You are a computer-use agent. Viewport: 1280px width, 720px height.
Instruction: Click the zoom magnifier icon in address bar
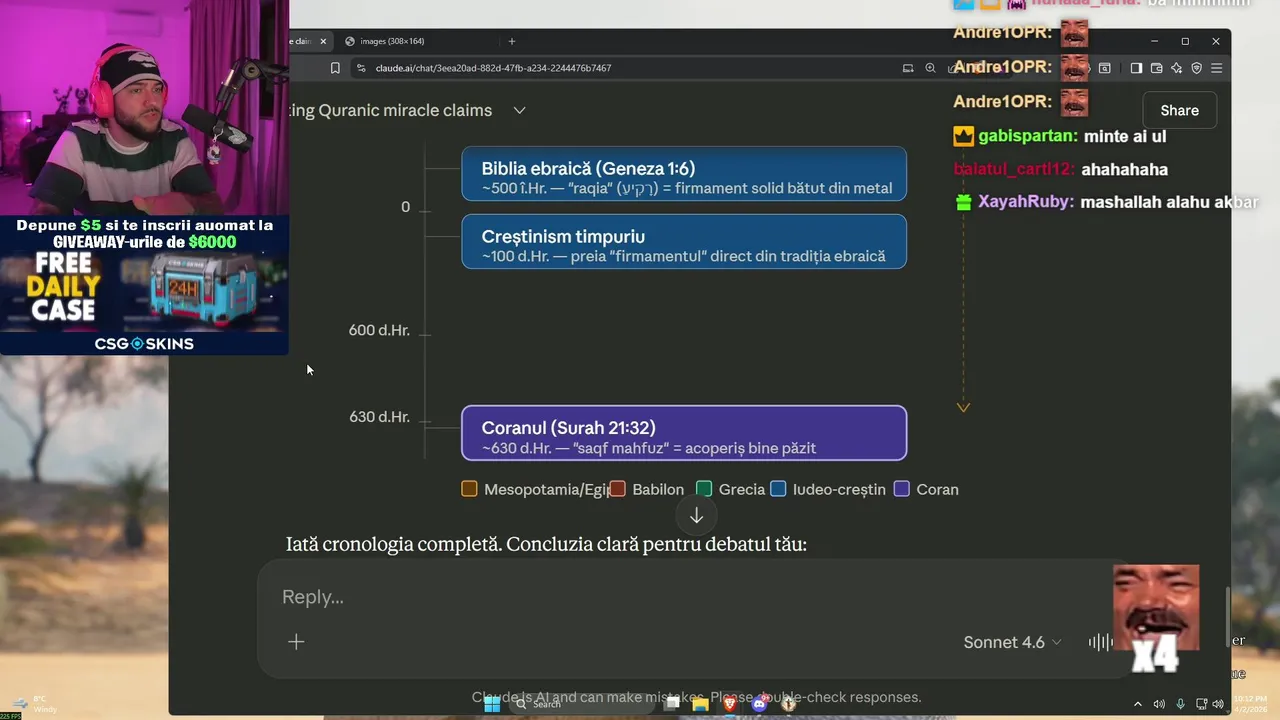[930, 68]
